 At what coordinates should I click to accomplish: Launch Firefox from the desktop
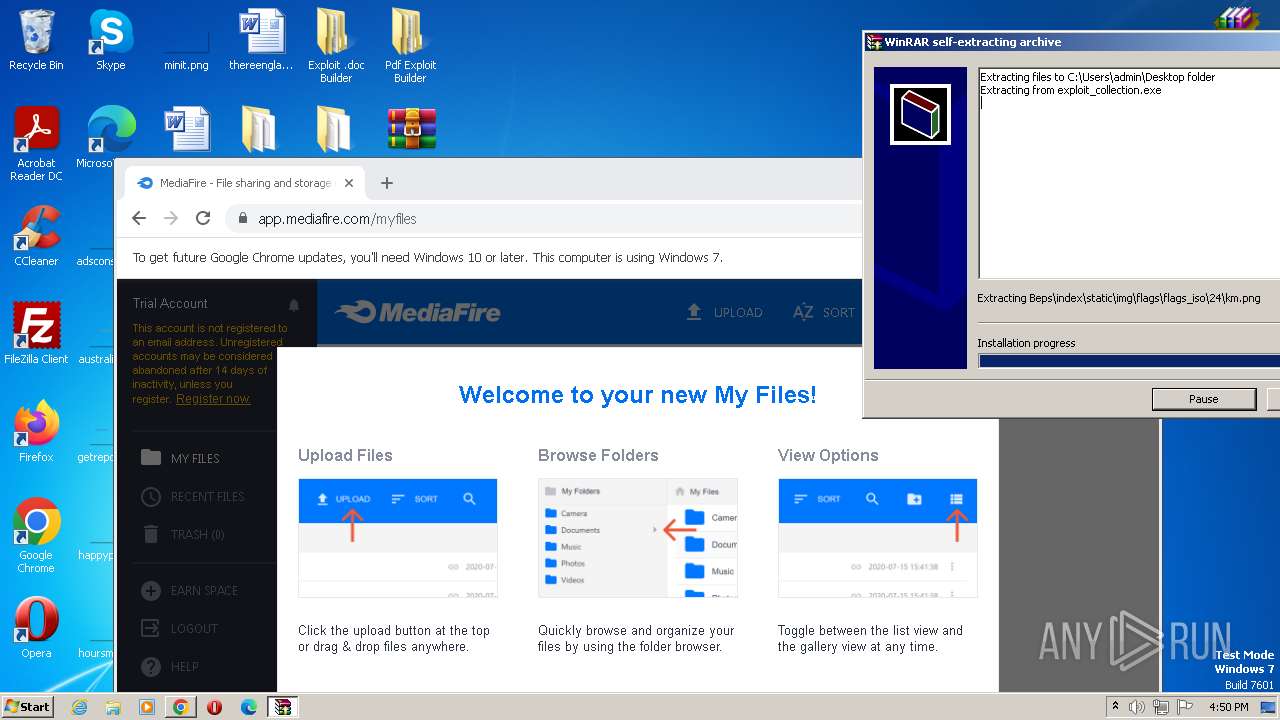click(36, 432)
